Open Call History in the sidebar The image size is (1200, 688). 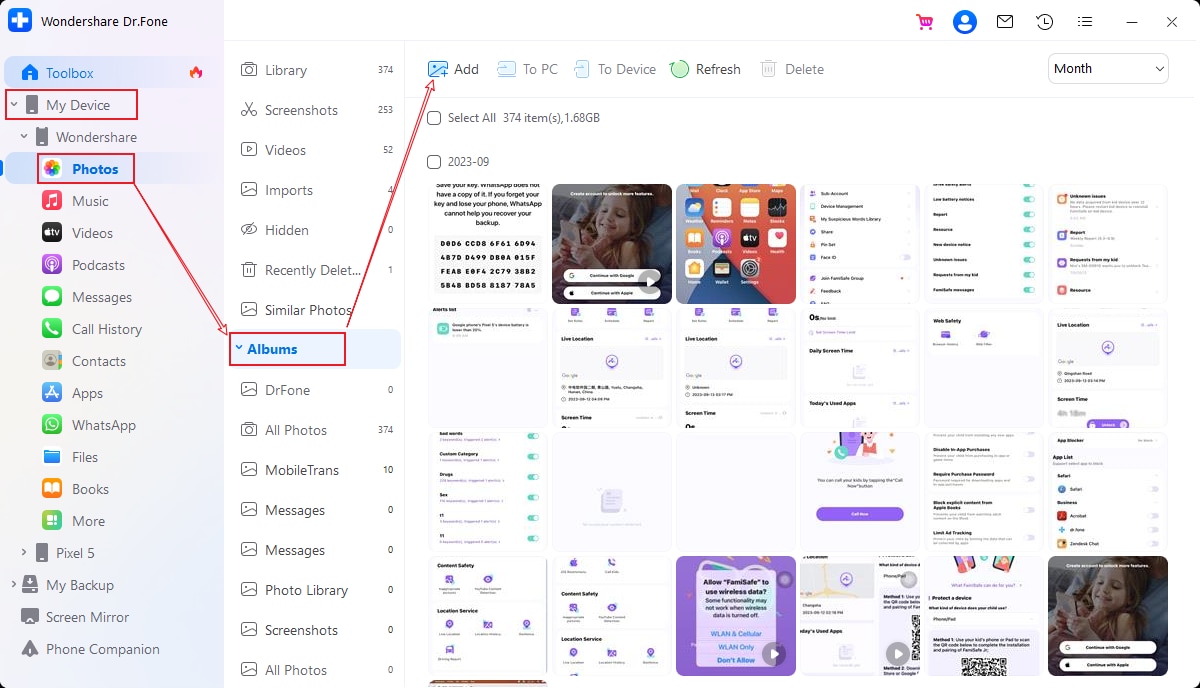(x=106, y=329)
